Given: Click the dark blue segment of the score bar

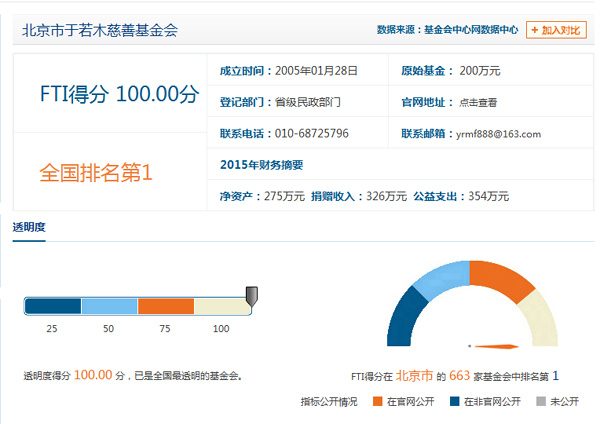Looking at the screenshot, I should click(x=53, y=306).
